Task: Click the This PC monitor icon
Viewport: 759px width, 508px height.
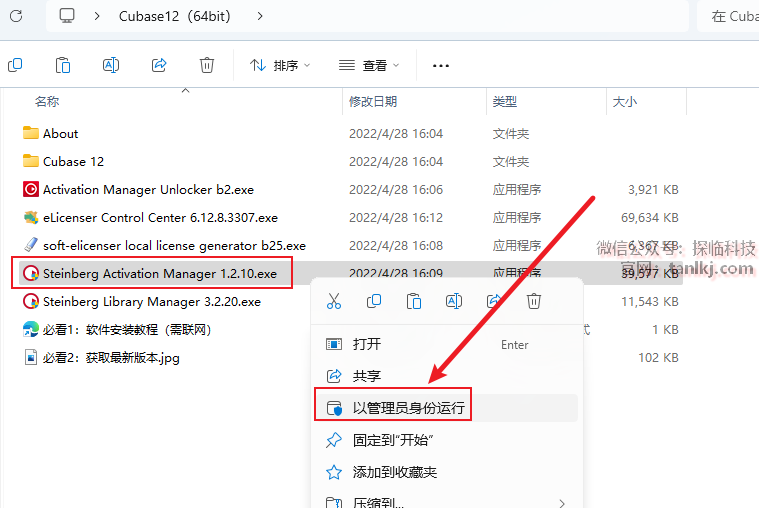Action: tap(67, 16)
